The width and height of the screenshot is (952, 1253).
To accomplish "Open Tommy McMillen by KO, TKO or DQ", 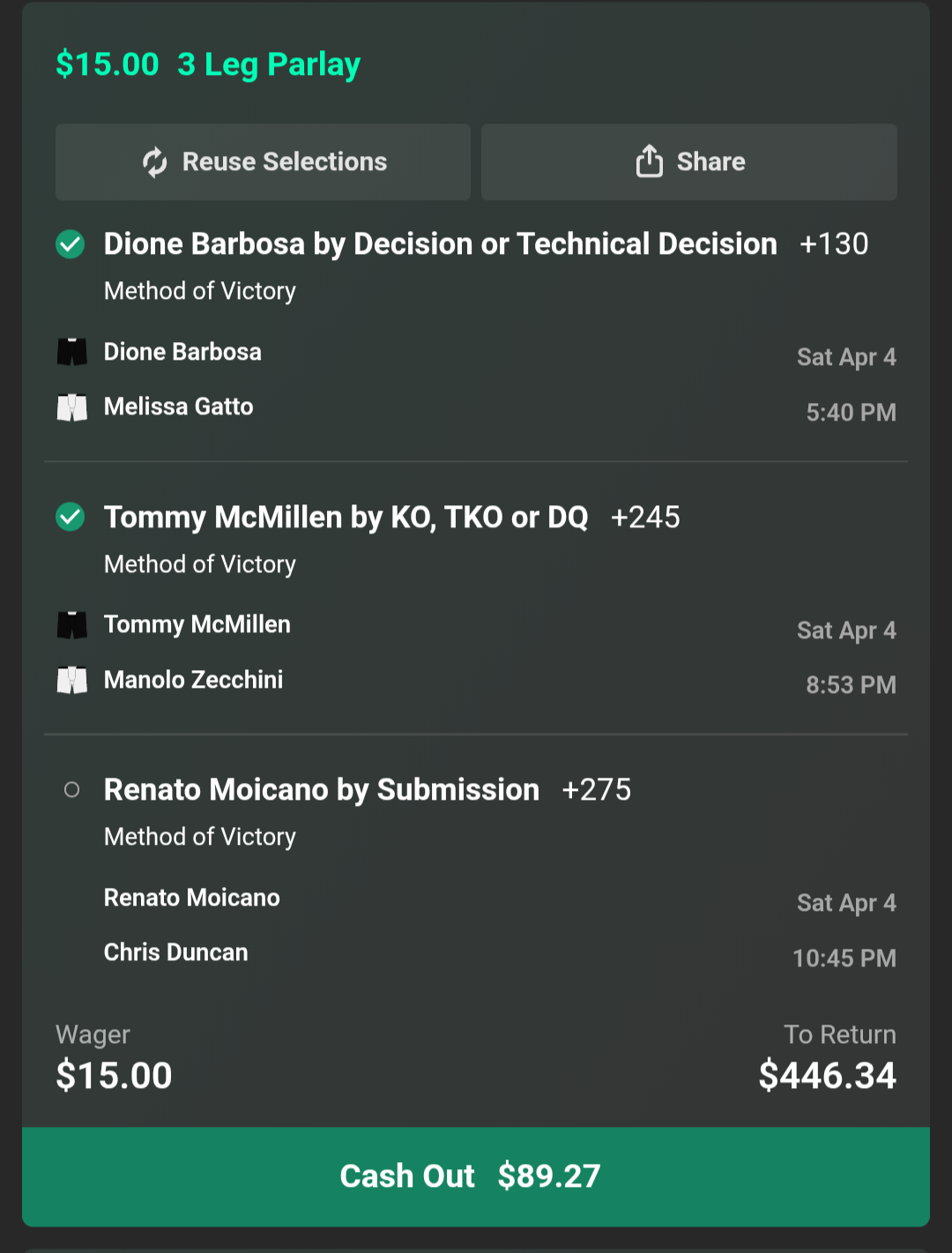I will tap(346, 517).
